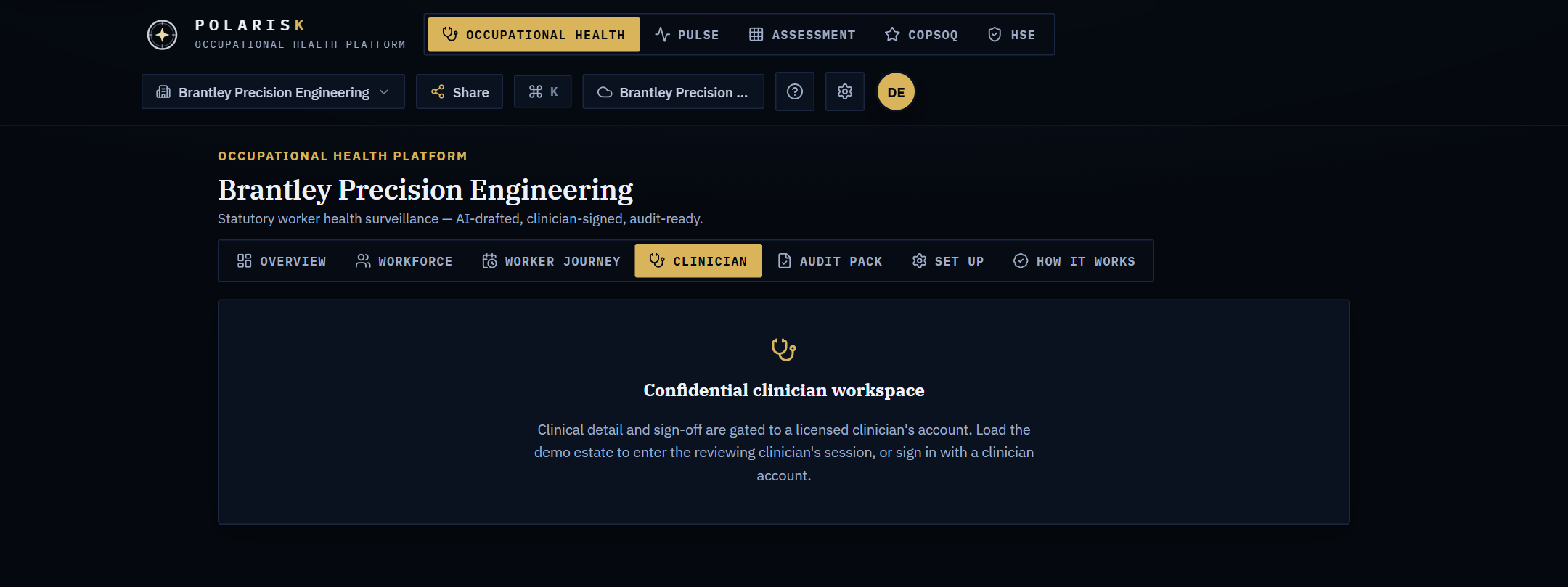Image resolution: width=1568 pixels, height=587 pixels.
Task: Go to the COPSOQ module
Action: tap(922, 35)
